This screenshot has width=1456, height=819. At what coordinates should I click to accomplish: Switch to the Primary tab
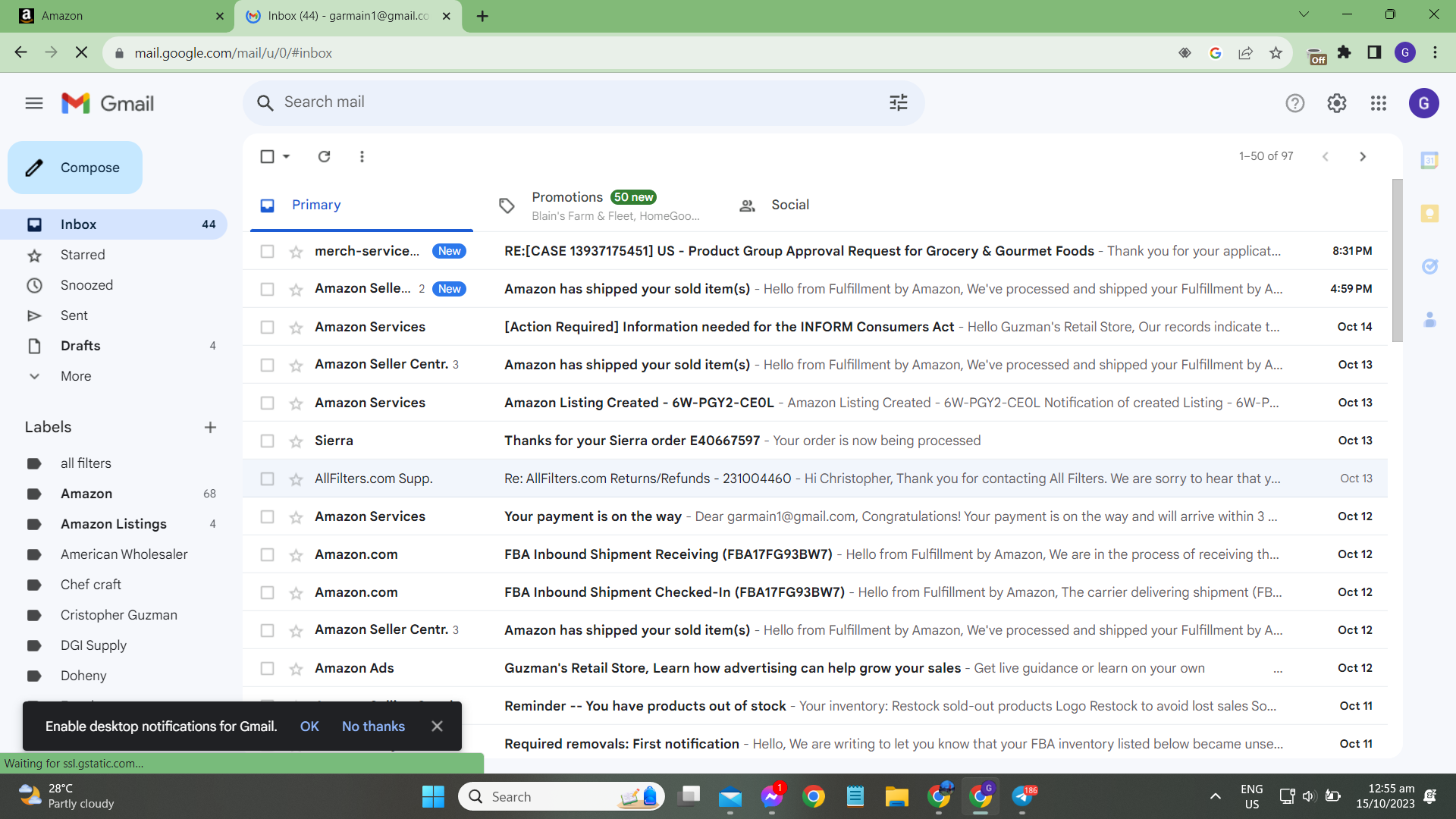click(362, 205)
